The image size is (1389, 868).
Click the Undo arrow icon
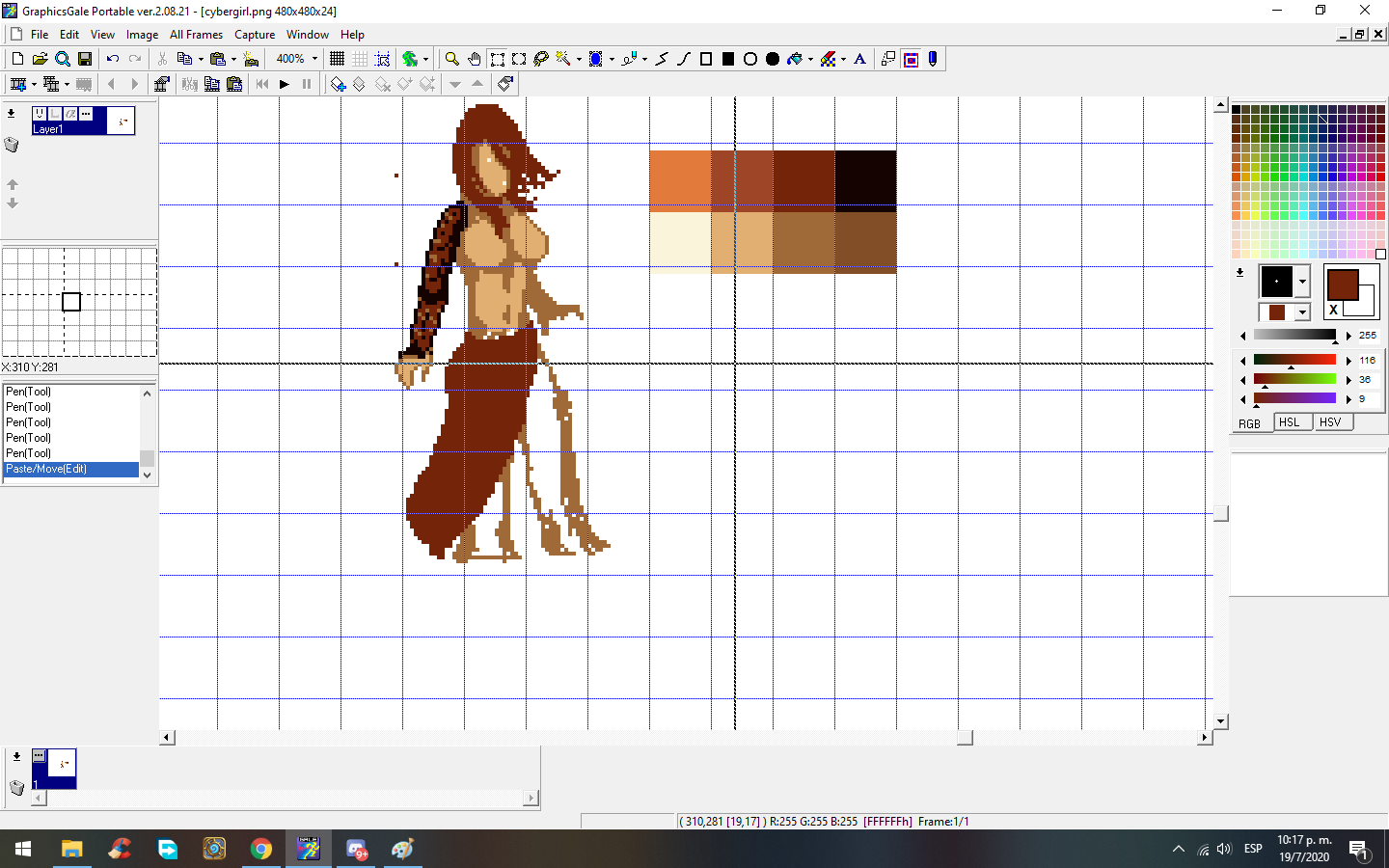click(113, 59)
